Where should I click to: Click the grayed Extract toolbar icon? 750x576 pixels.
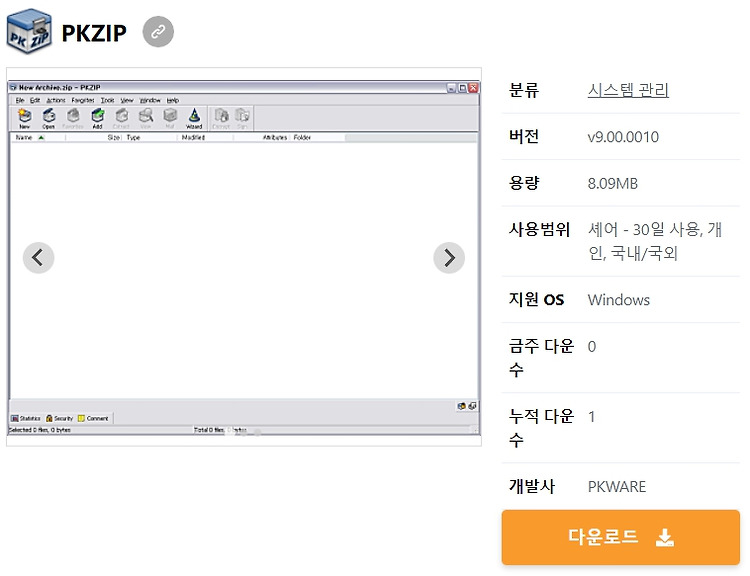pyautogui.click(x=121, y=118)
